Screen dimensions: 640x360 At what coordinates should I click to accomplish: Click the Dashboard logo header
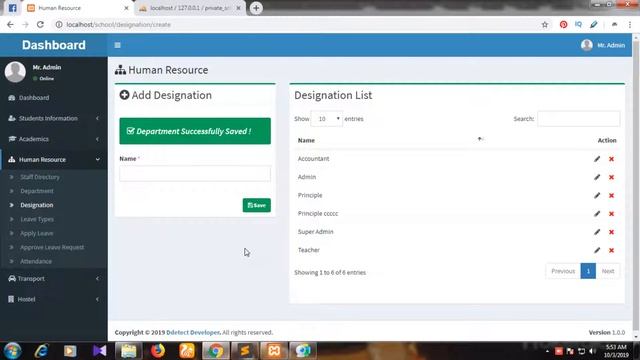(54, 45)
